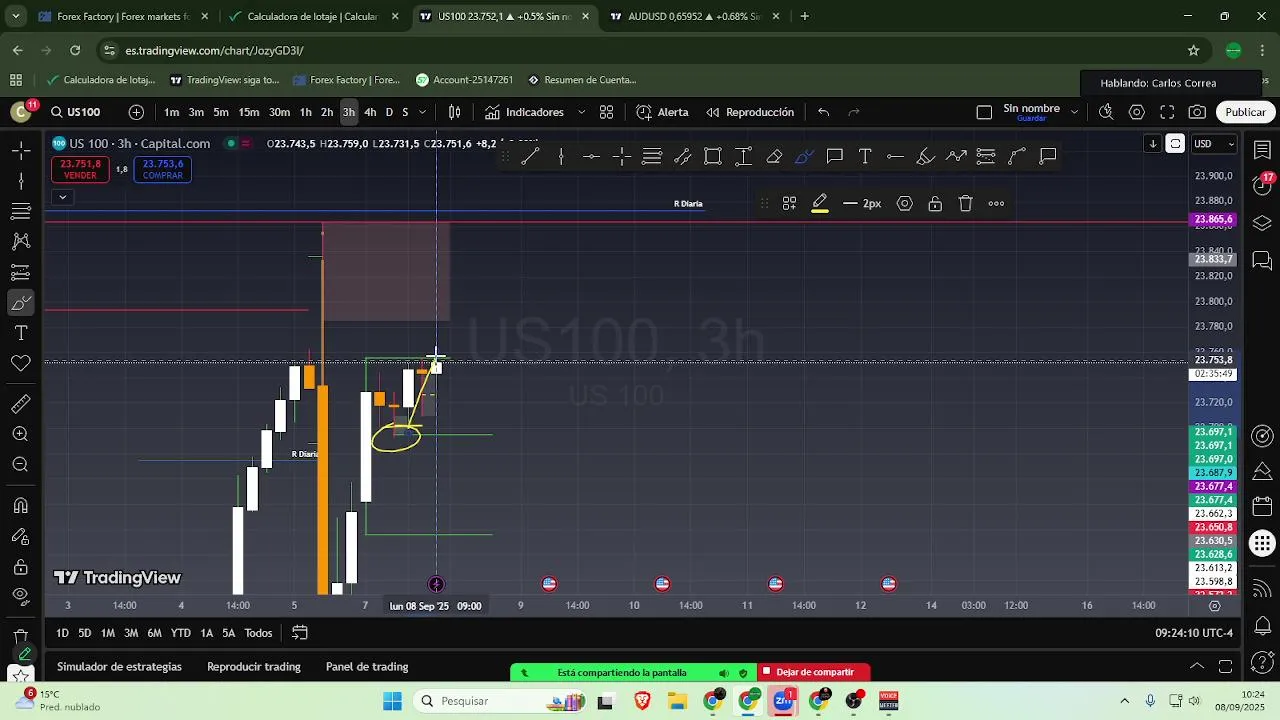Select the trend line tool in favorites toolbar
This screenshot has height=720, width=1280.
click(530, 156)
